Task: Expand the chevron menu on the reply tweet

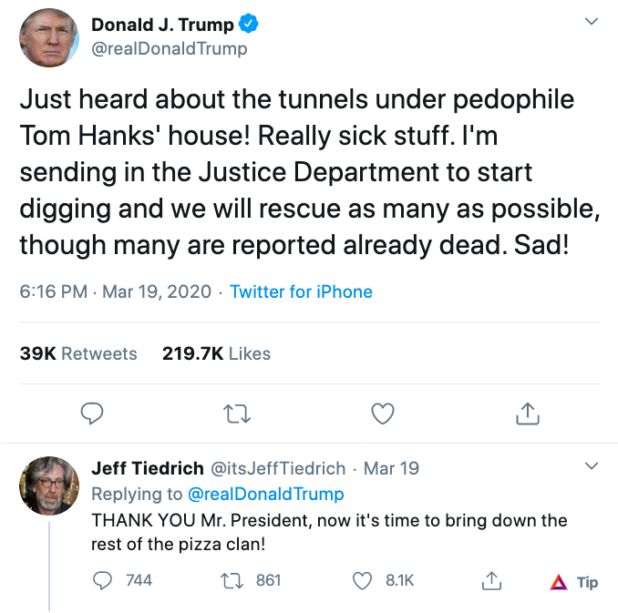Action: coord(591,466)
